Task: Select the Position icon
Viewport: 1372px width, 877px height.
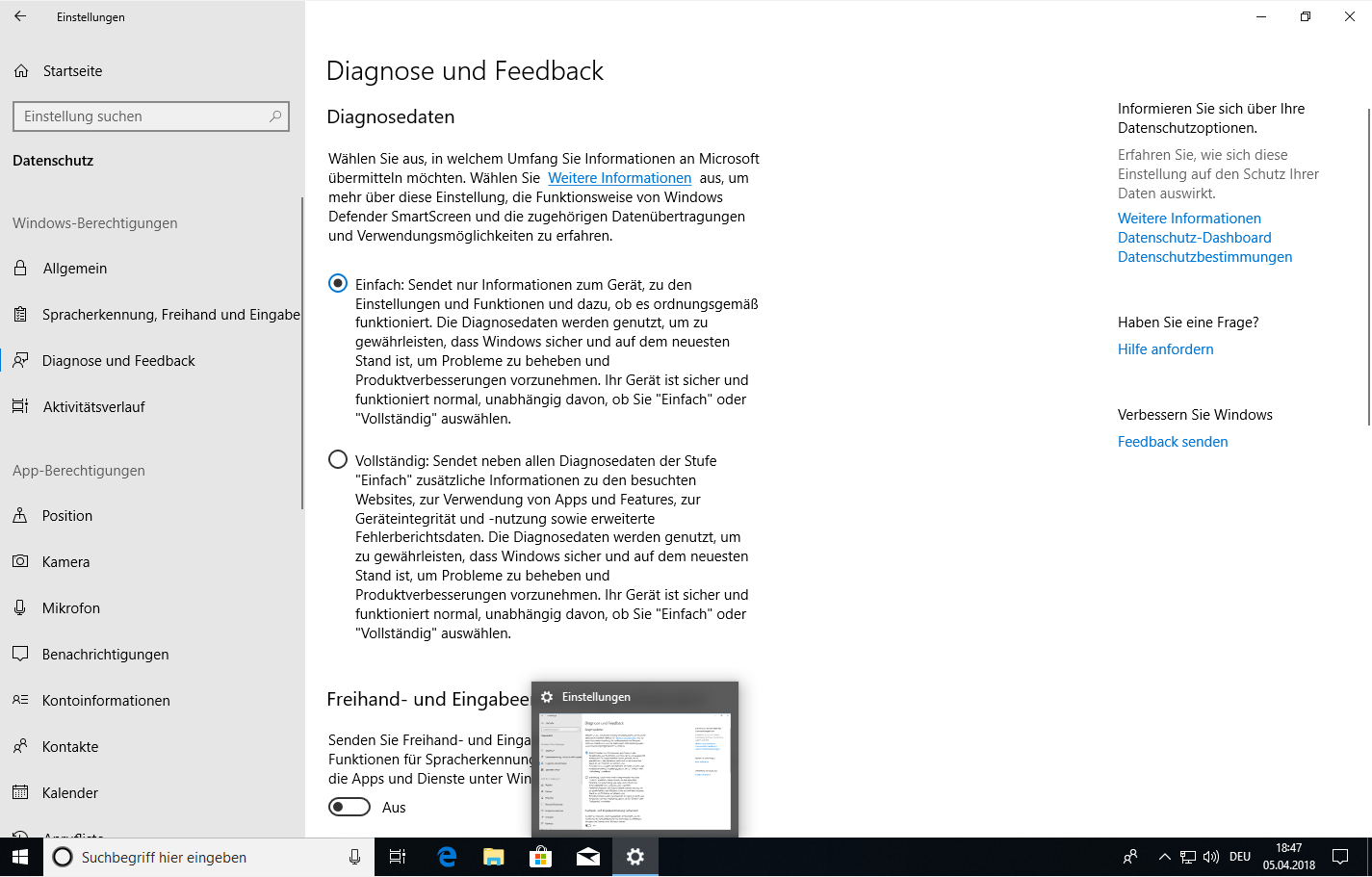Action: point(20,515)
